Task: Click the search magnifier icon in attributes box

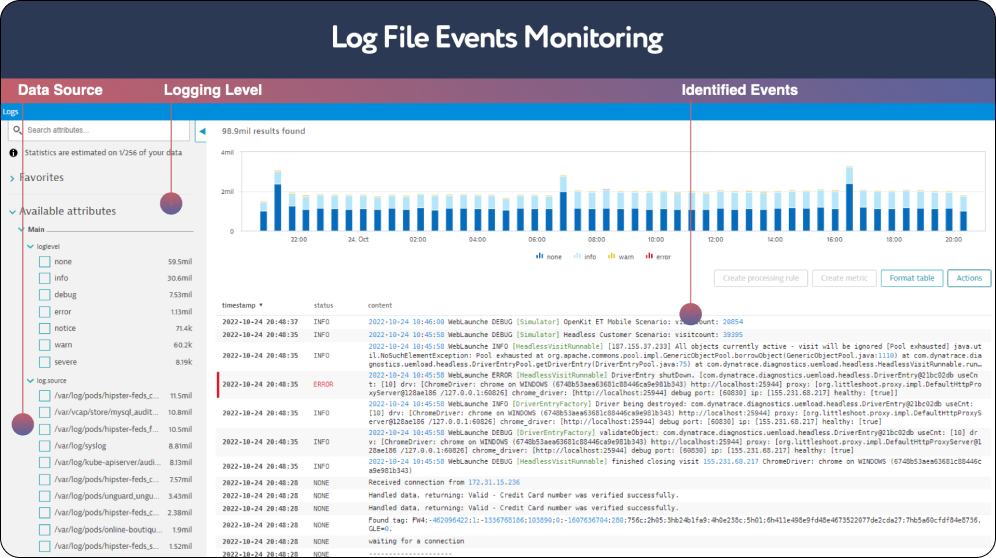Action: [17, 130]
